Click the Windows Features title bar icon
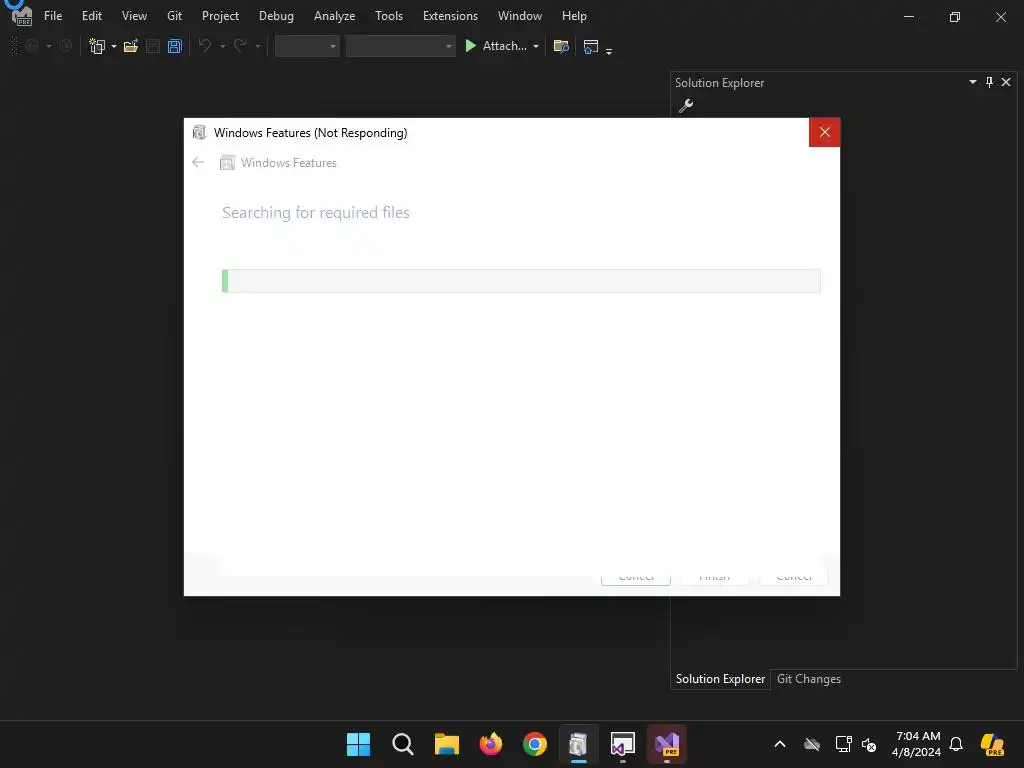 coord(199,133)
